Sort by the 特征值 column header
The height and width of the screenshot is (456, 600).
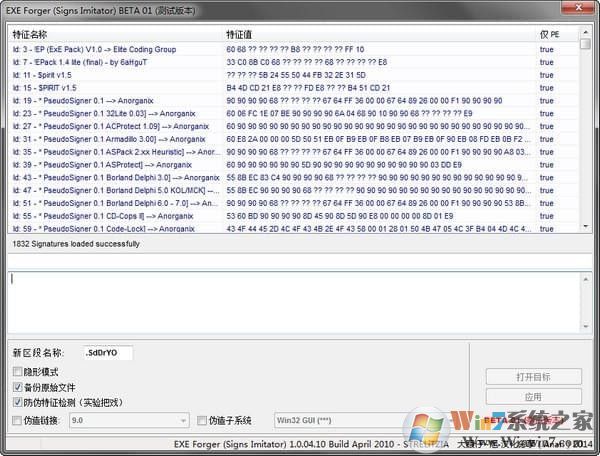point(380,34)
